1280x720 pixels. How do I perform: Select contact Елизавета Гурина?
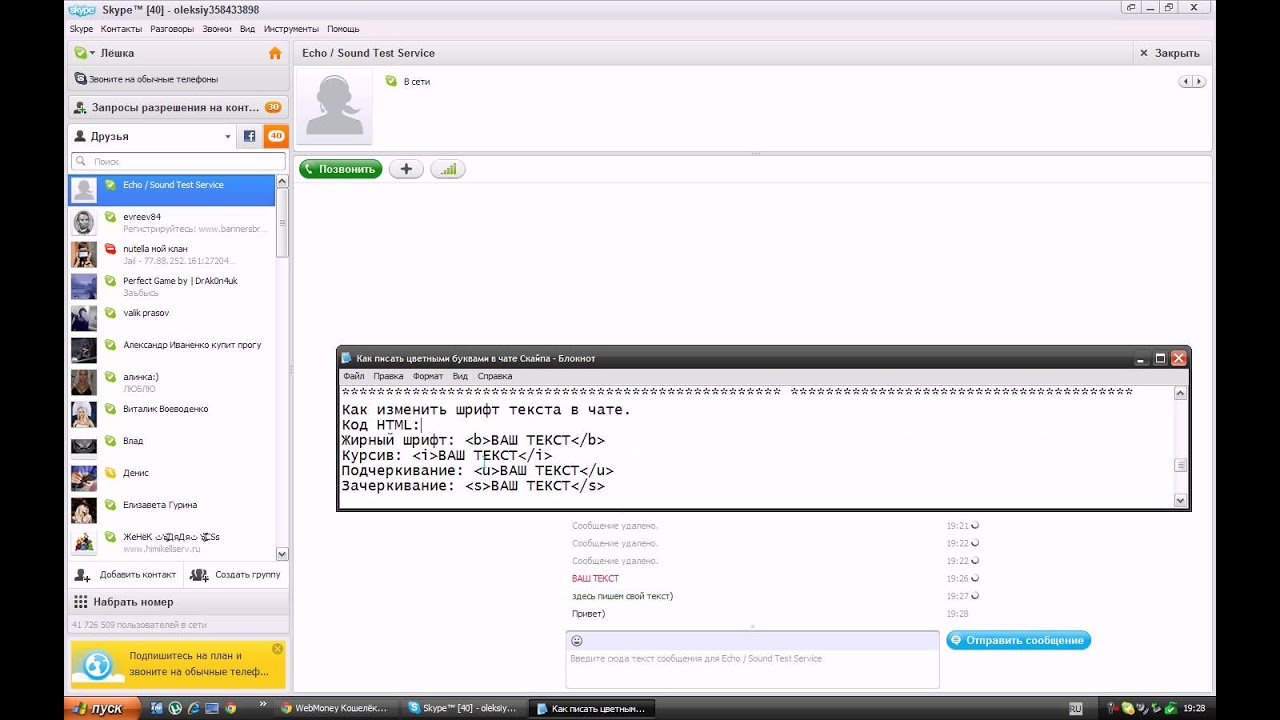[x=171, y=510]
